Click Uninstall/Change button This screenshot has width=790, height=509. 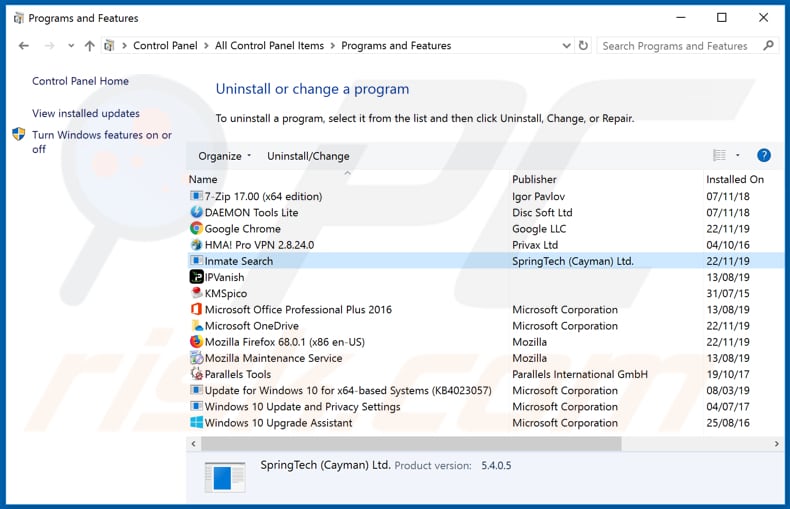click(308, 156)
